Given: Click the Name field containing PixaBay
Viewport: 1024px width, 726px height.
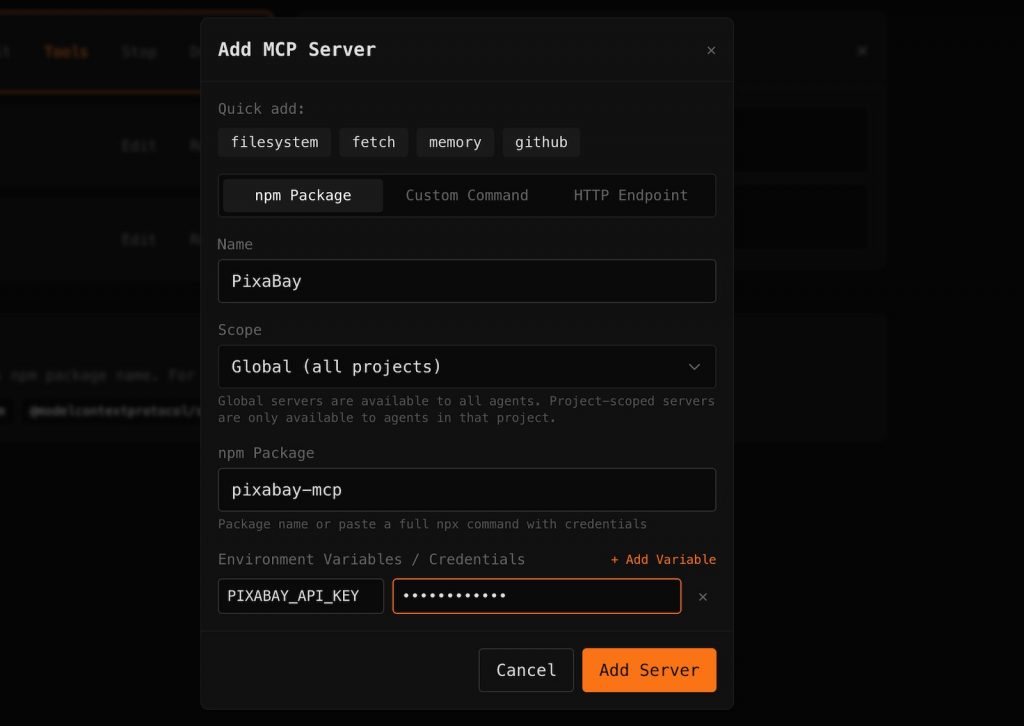Looking at the screenshot, I should tap(467, 281).
